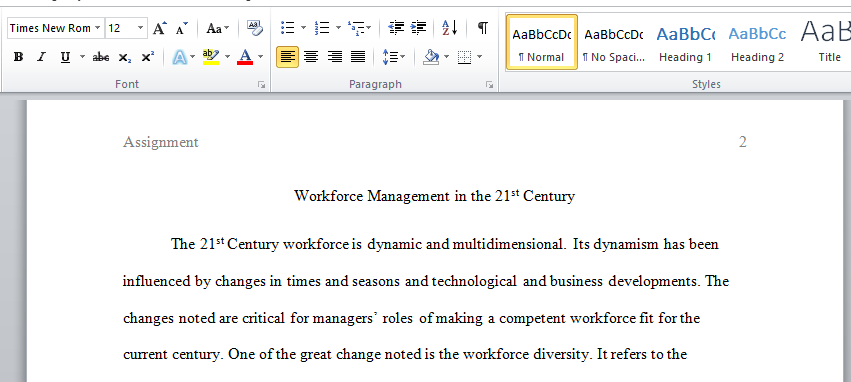Apply red font color
The image size is (851, 382).
(x=245, y=57)
